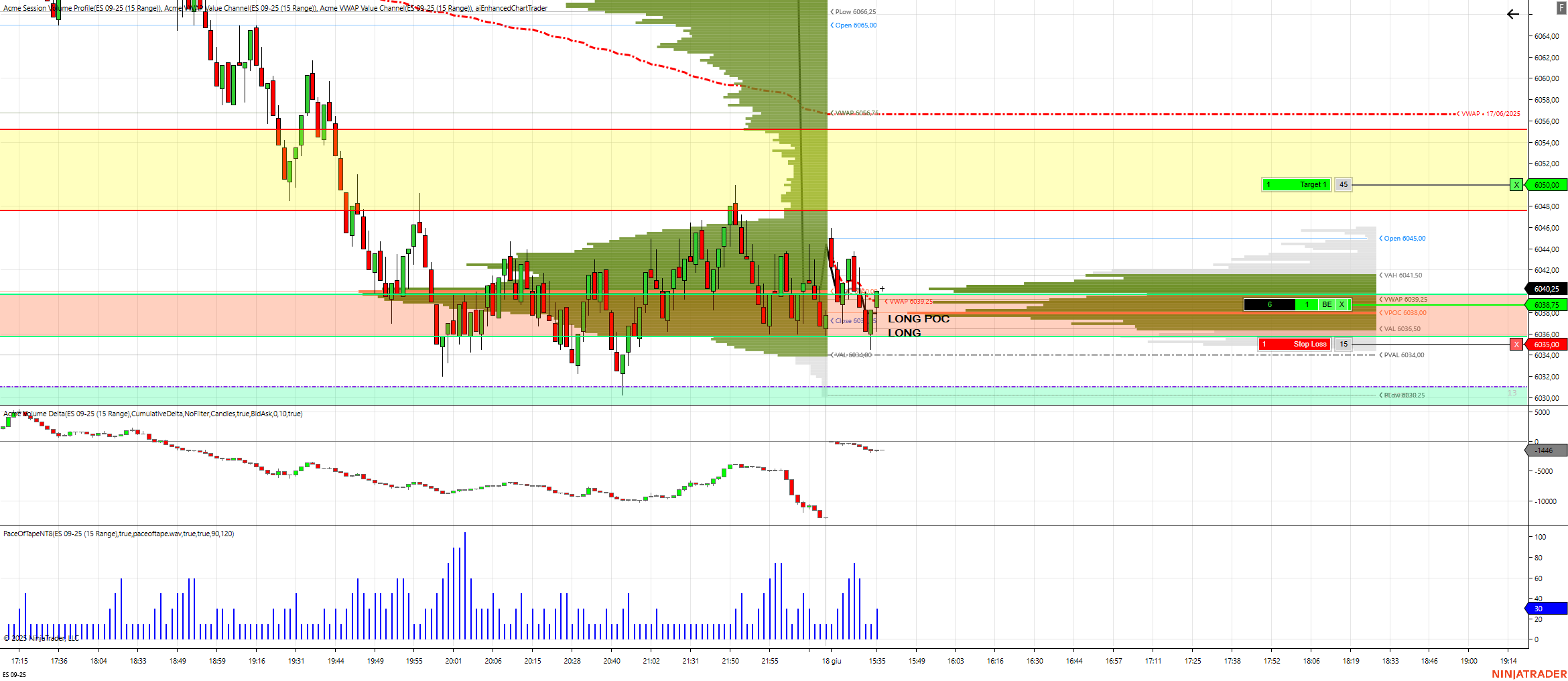
Task: Click the 15 ticks box beside Stop Loss
Action: tap(1344, 345)
